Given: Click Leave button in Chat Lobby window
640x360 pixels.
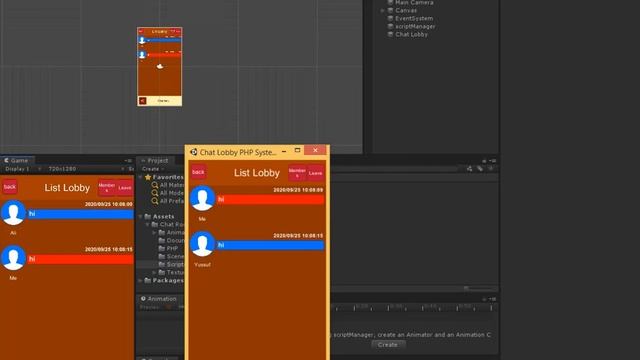Looking at the screenshot, I should [315, 173].
